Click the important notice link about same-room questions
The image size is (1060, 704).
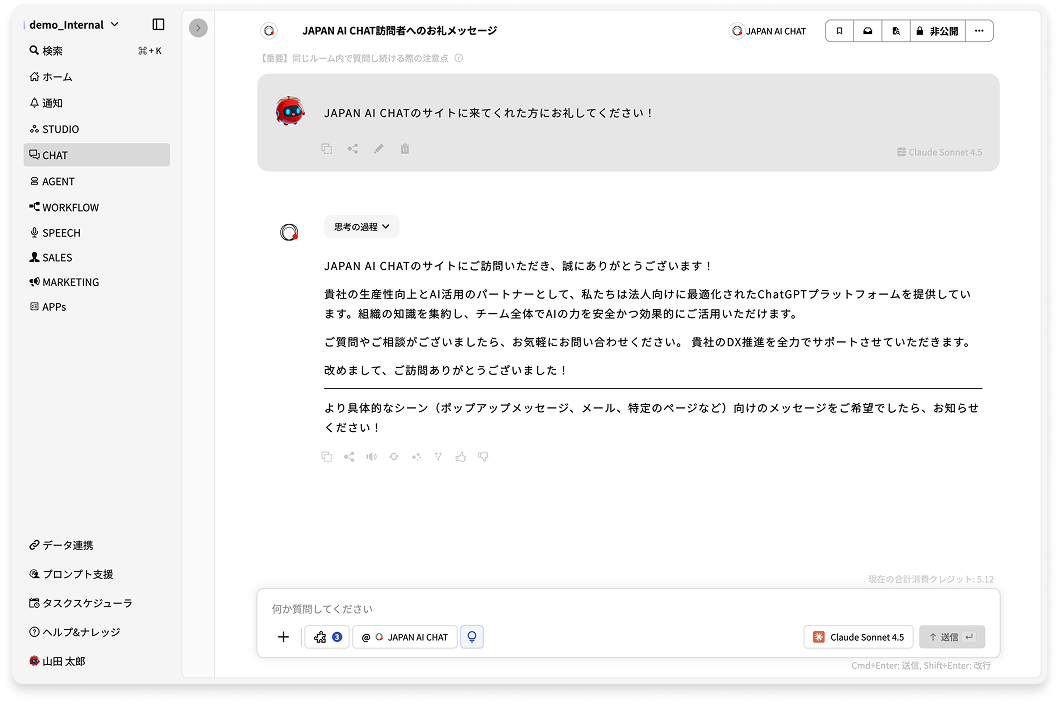(355, 58)
